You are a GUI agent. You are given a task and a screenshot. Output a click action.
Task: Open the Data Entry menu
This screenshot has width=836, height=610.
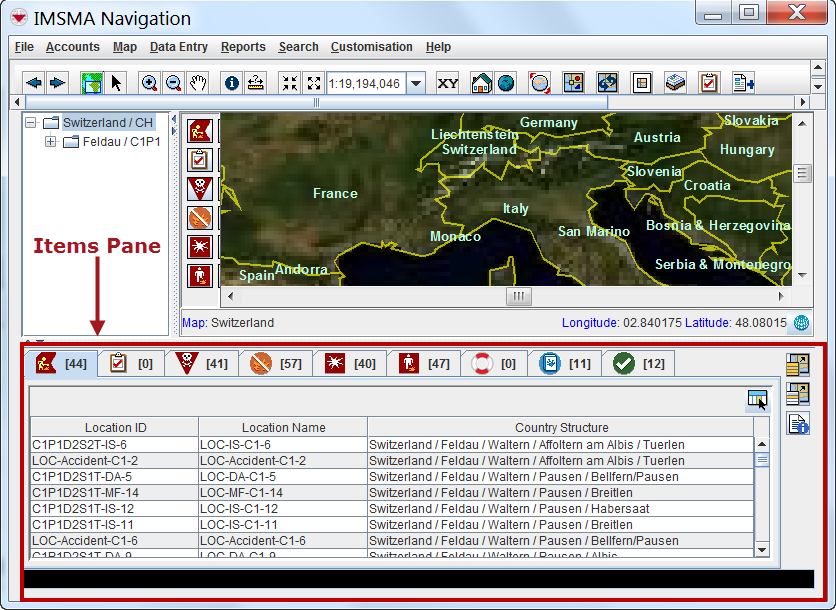point(178,47)
